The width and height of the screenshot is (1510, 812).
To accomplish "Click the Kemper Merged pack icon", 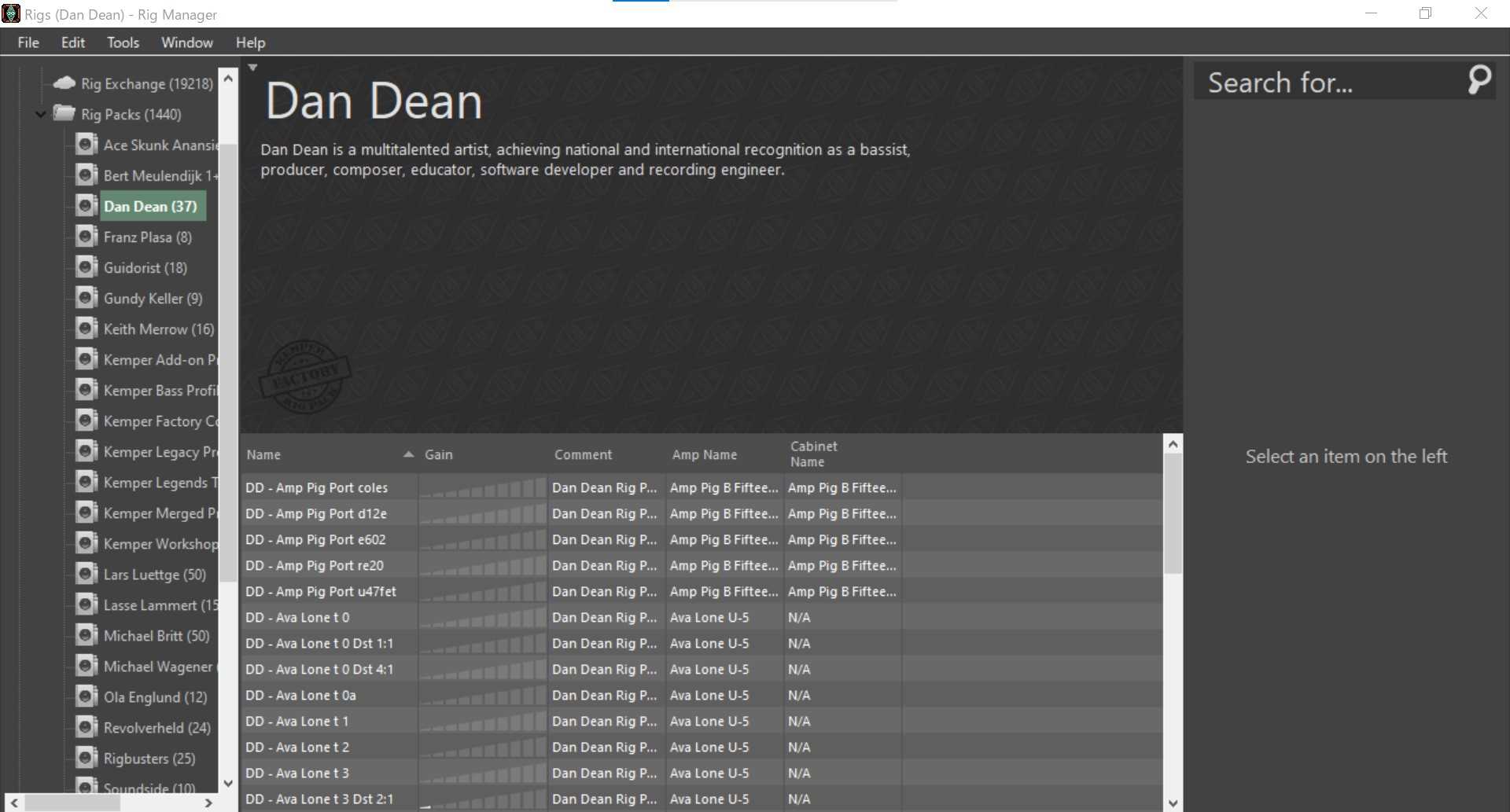I will click(87, 512).
